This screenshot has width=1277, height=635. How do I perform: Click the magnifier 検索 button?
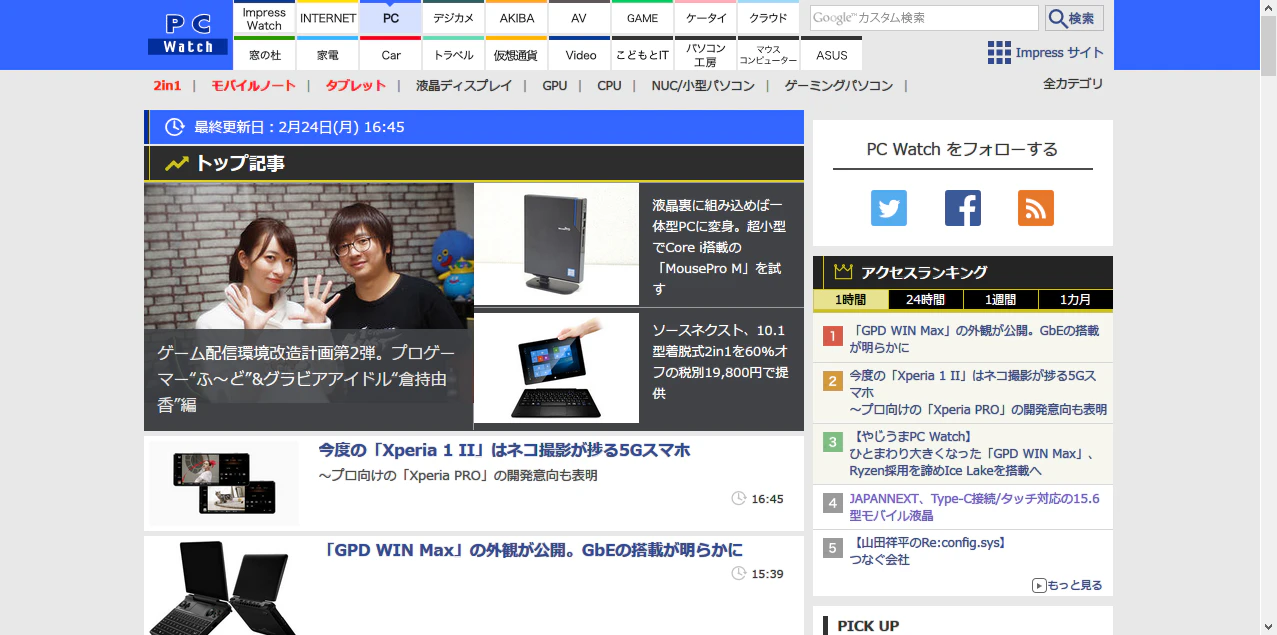1075,18
